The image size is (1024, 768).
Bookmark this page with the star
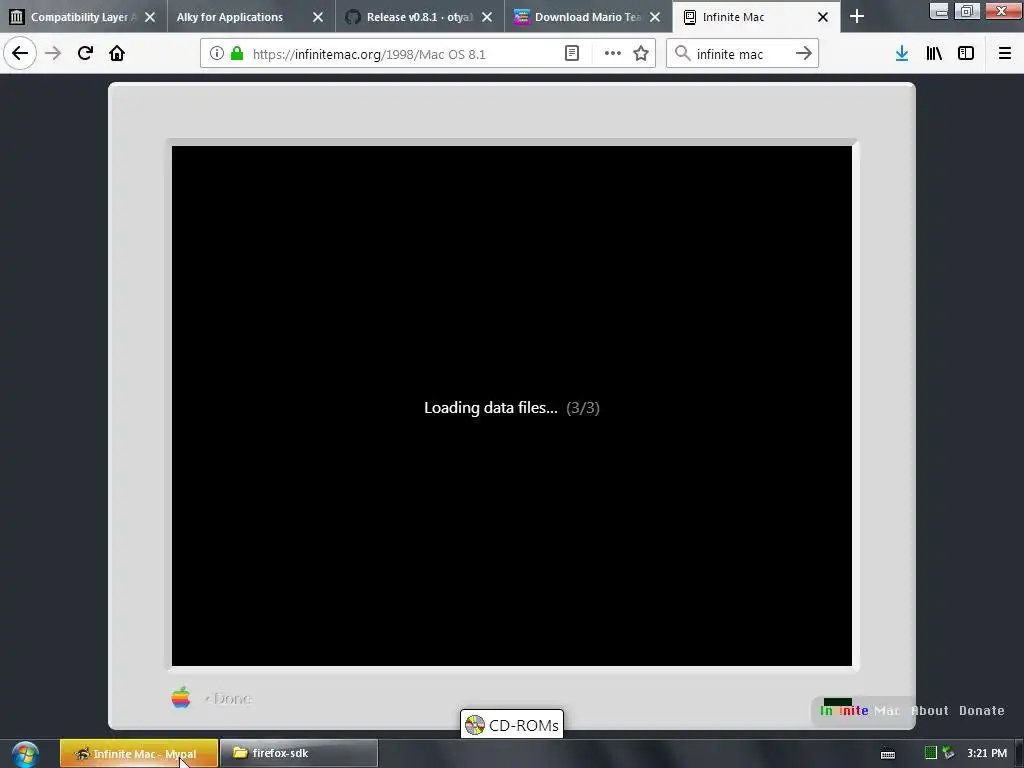(641, 54)
